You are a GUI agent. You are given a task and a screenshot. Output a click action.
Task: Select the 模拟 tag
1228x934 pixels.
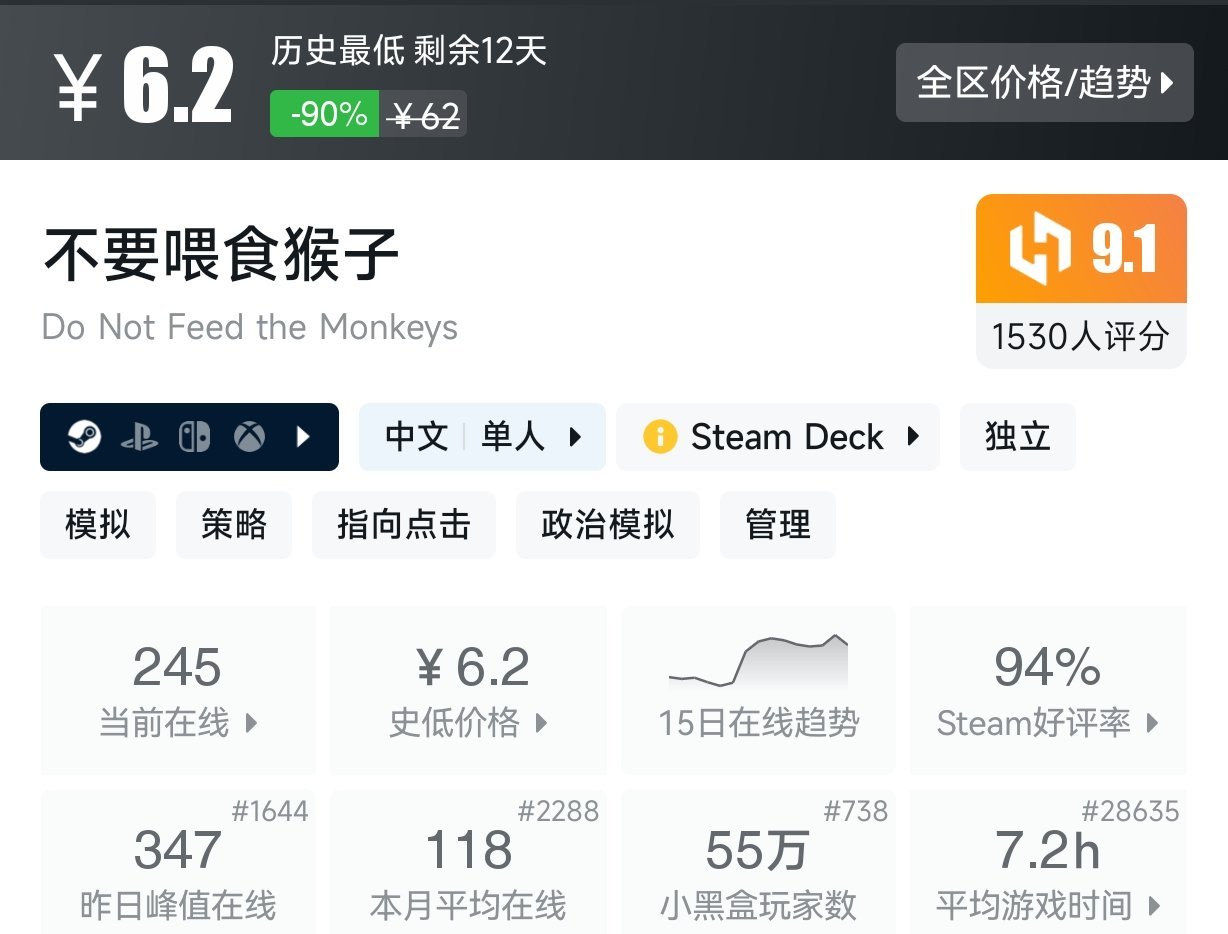coord(98,524)
